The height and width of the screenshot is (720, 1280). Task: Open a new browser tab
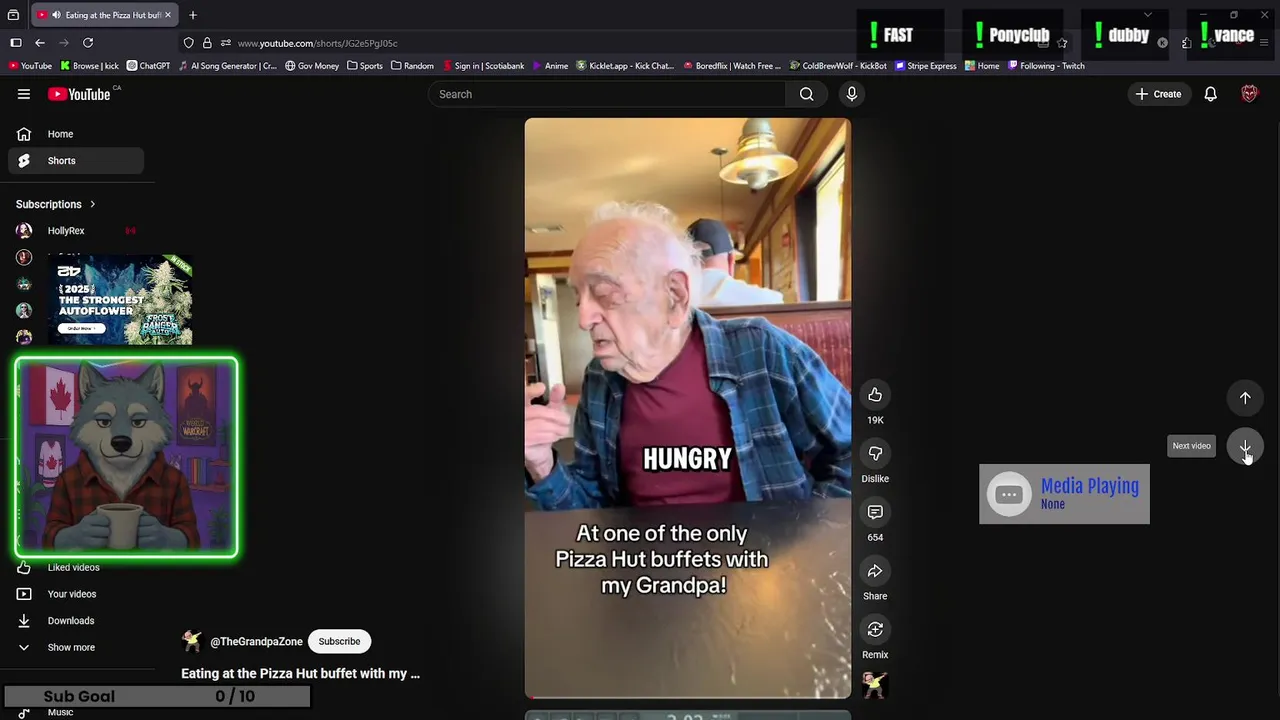coord(193,15)
